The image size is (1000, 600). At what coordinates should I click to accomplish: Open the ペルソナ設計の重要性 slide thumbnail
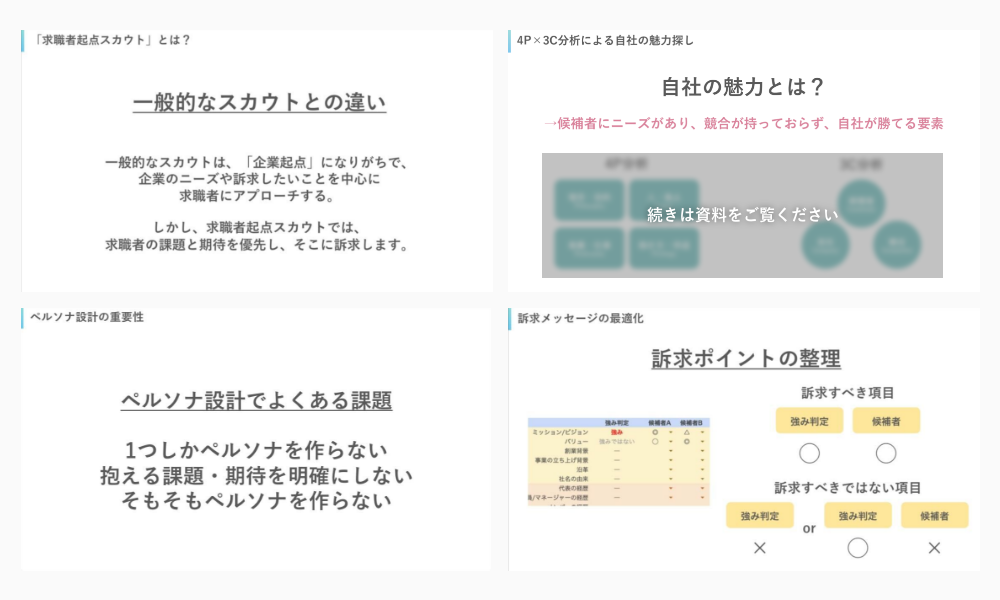[256, 439]
